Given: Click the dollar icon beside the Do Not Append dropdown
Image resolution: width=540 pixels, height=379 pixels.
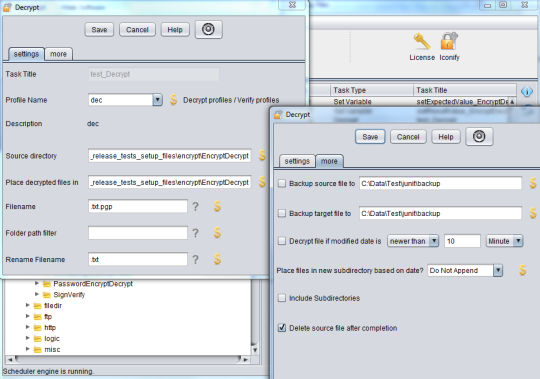Looking at the screenshot, I should pyautogui.click(x=522, y=270).
